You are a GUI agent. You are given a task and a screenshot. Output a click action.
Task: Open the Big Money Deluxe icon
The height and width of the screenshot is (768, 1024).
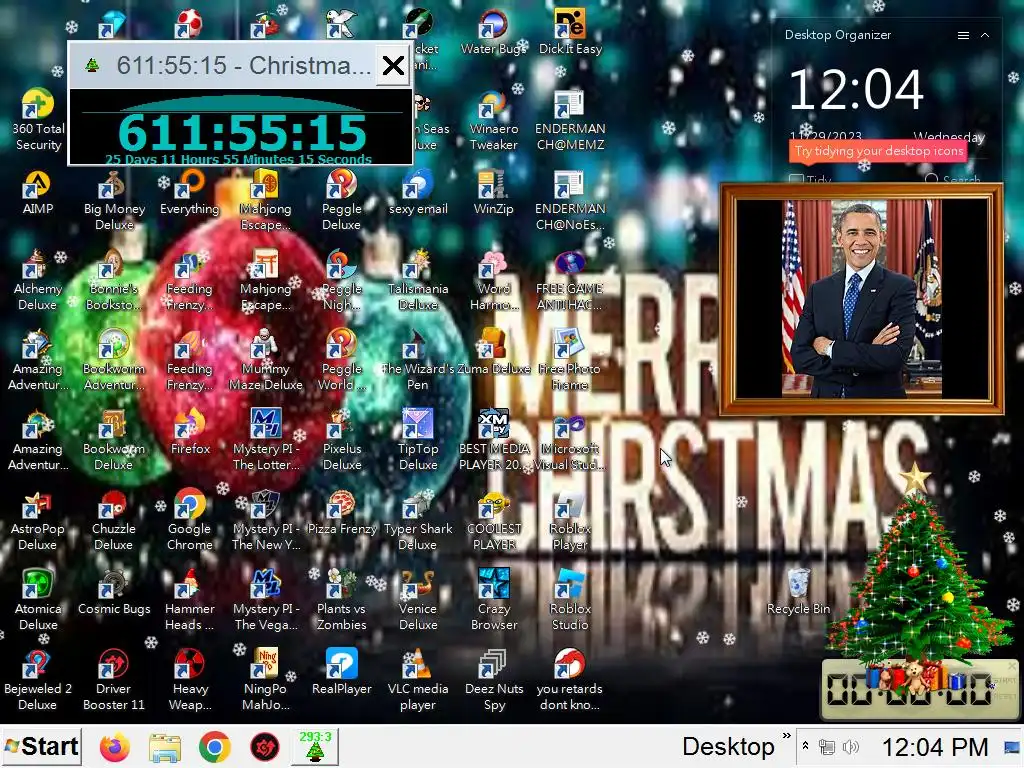click(114, 200)
